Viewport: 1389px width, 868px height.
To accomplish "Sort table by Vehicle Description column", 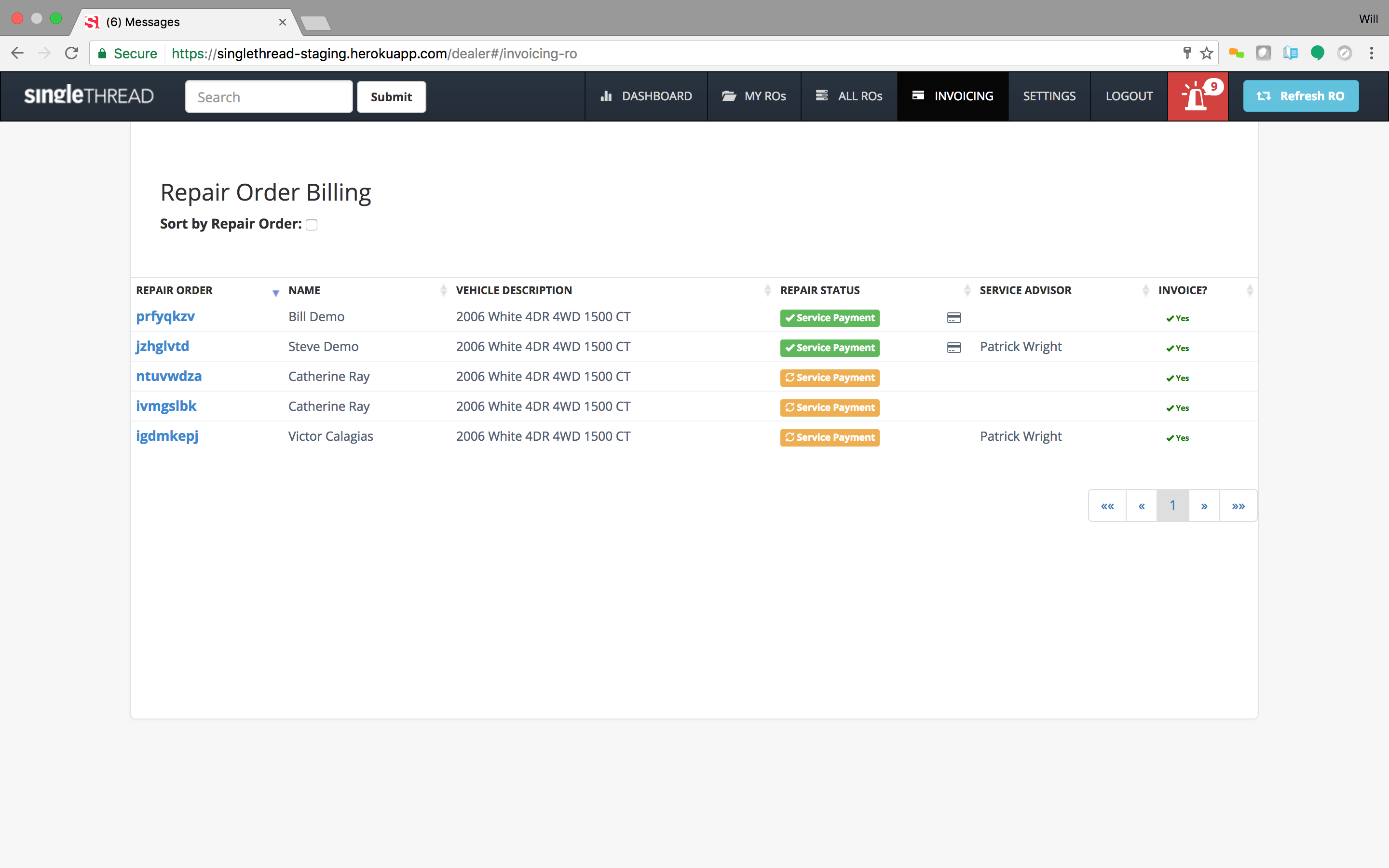I will point(767,290).
